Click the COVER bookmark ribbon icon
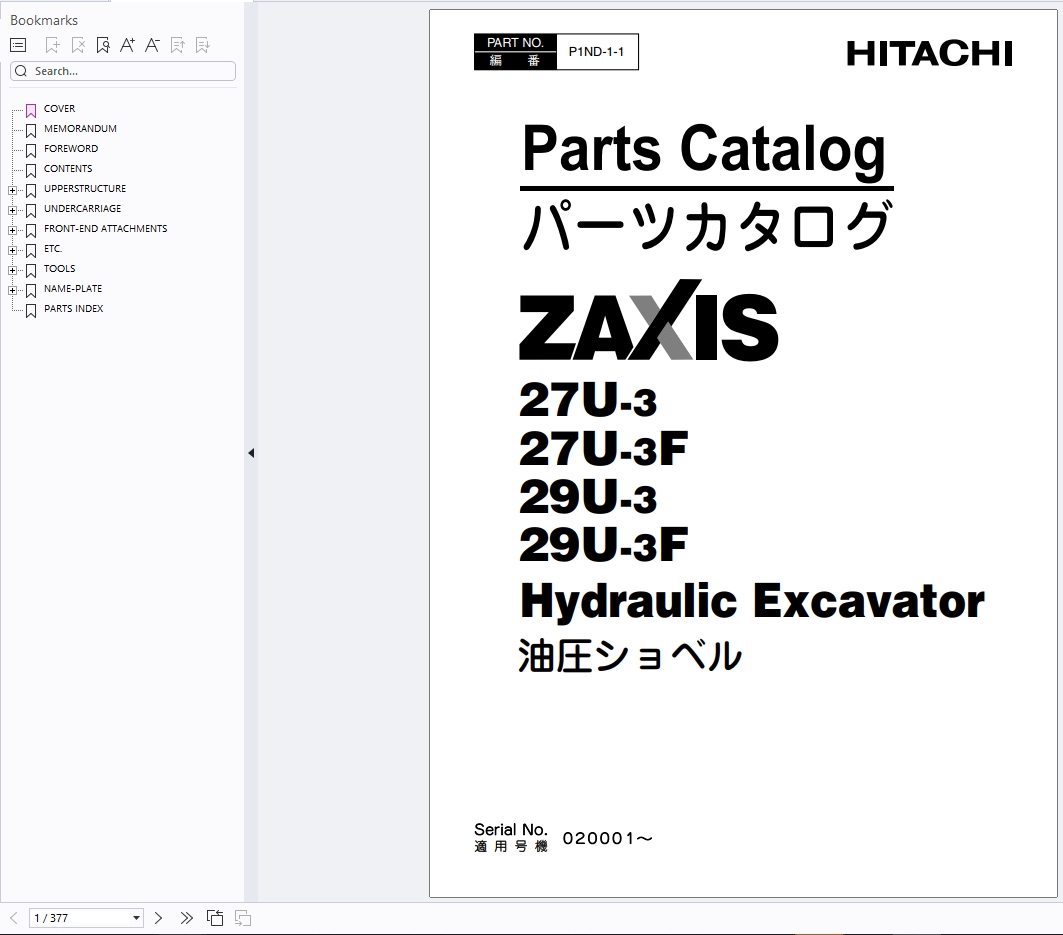 (x=31, y=111)
